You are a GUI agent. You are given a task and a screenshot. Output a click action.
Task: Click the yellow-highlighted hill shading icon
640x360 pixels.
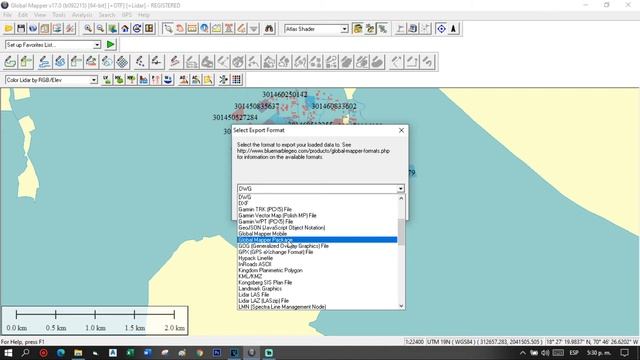point(358,29)
